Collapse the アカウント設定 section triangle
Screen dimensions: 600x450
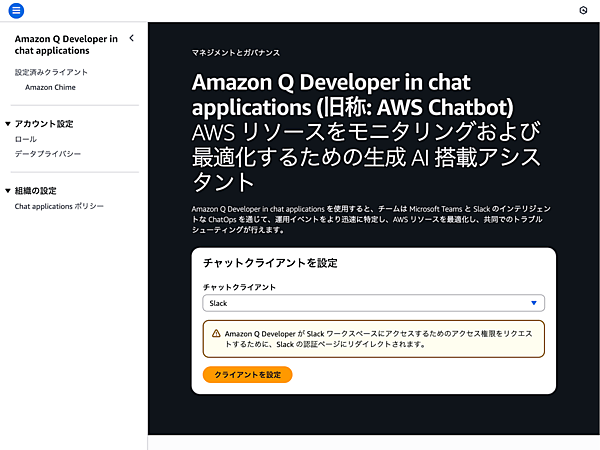point(8,124)
